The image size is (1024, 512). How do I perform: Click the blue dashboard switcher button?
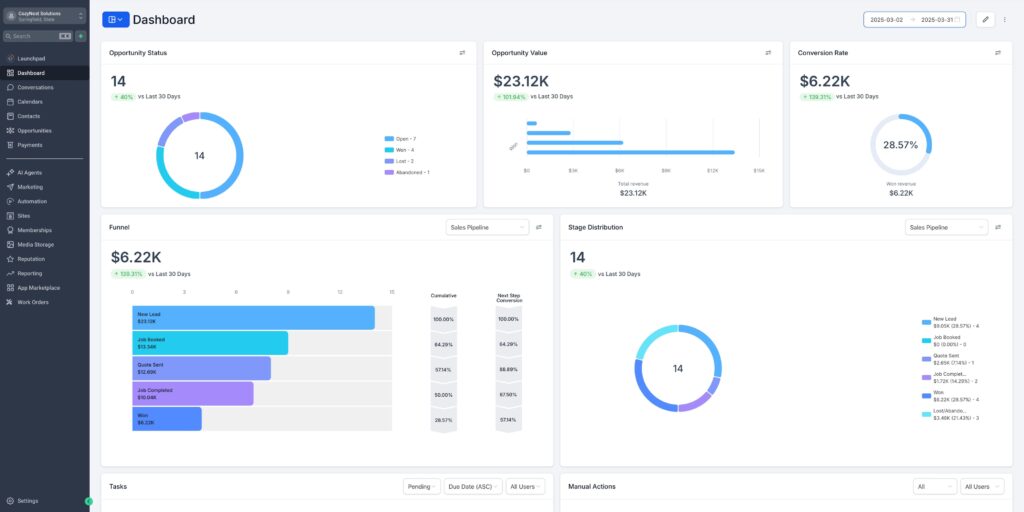pos(115,20)
